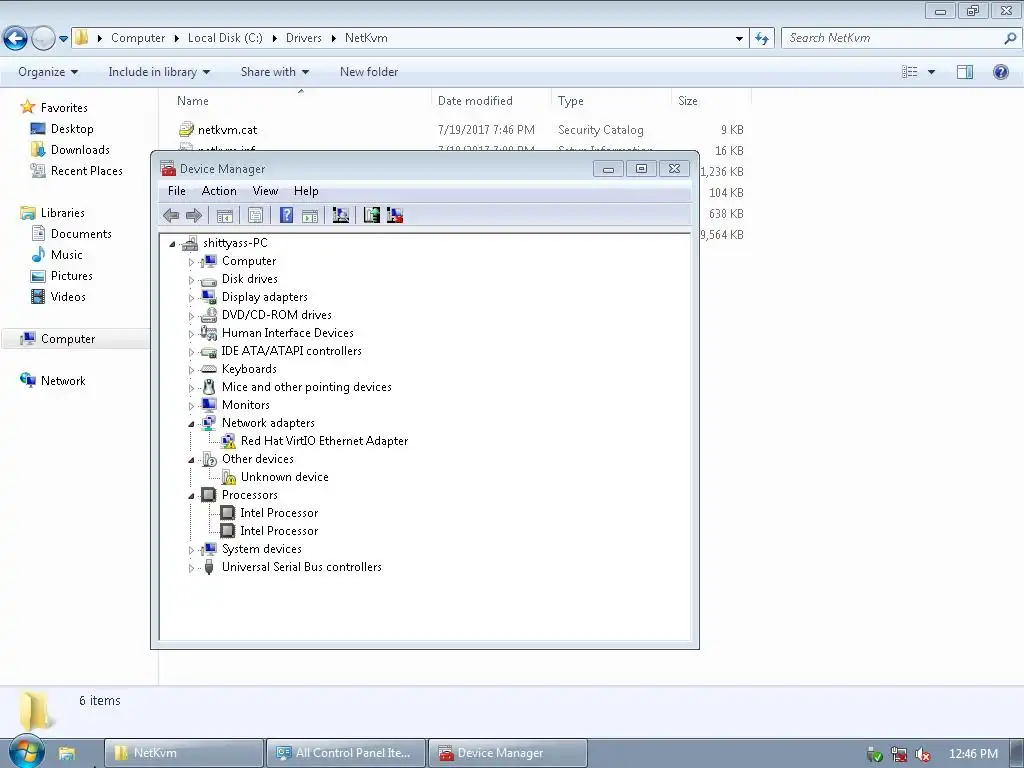Click the Drivers breadcrumb in address bar

(x=304, y=38)
